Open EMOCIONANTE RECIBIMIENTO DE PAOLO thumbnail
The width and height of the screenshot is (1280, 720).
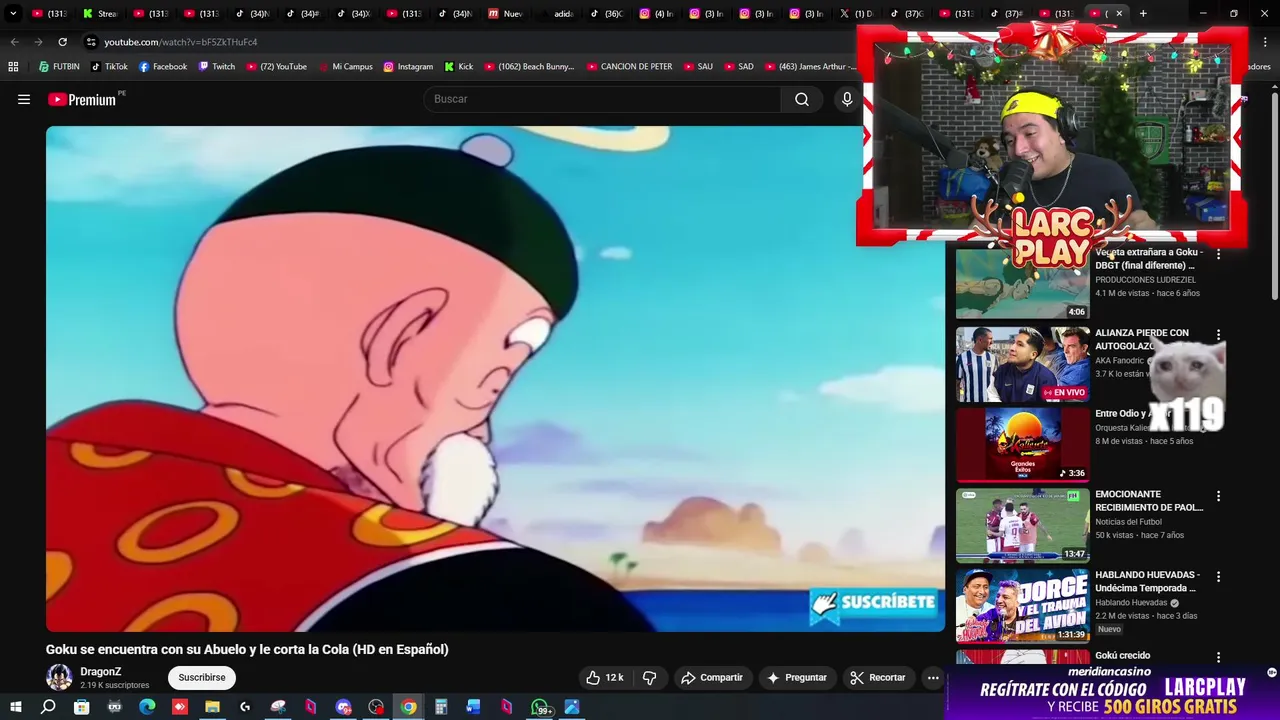click(1022, 526)
